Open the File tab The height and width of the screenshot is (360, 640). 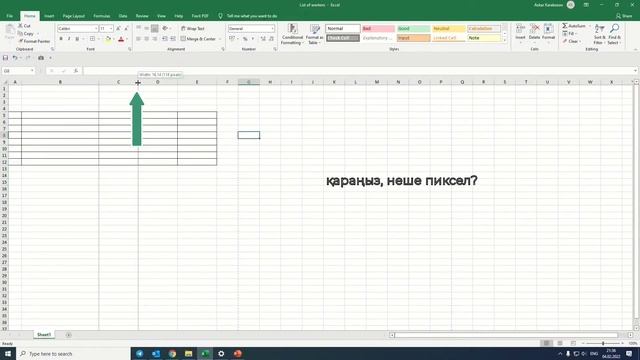click(9, 16)
